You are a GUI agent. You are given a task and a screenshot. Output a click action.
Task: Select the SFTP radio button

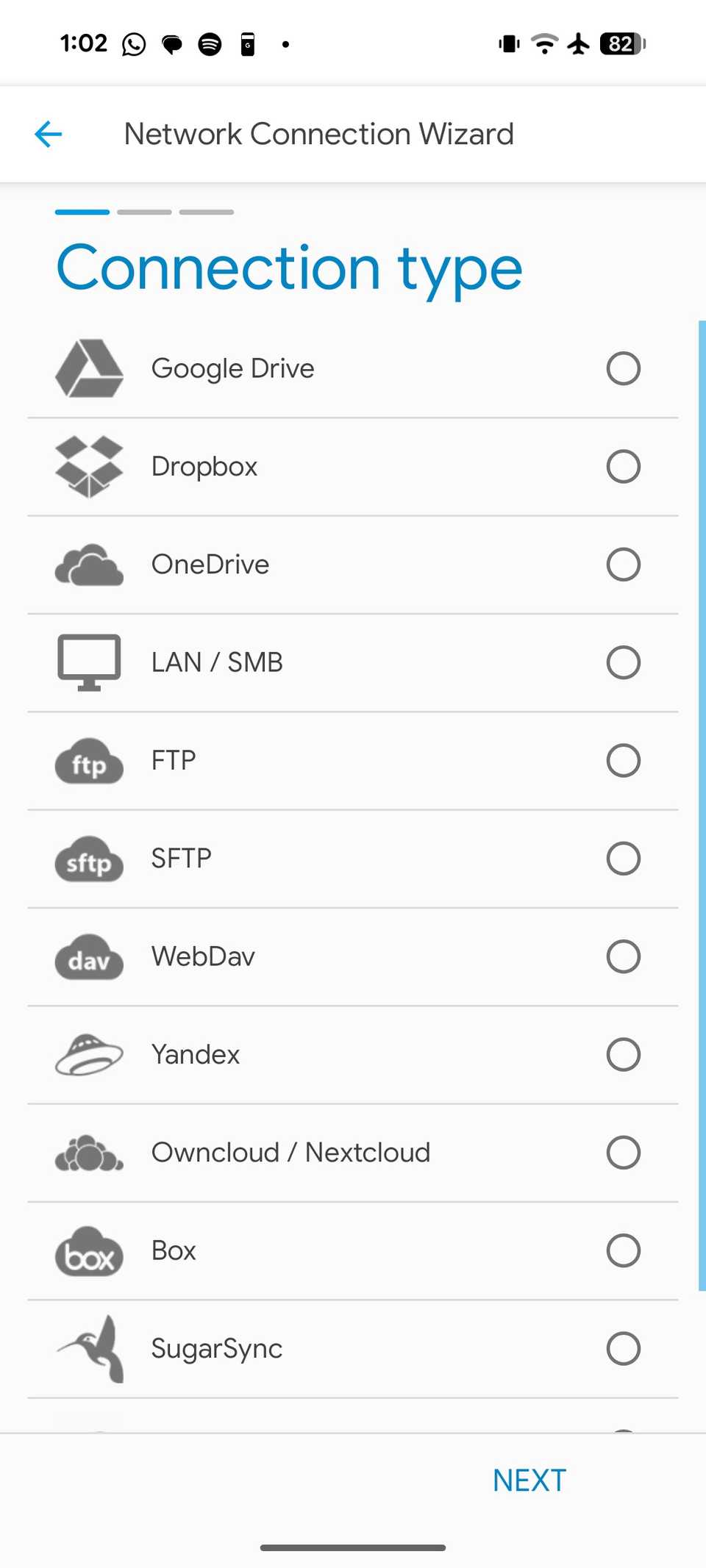(x=623, y=859)
